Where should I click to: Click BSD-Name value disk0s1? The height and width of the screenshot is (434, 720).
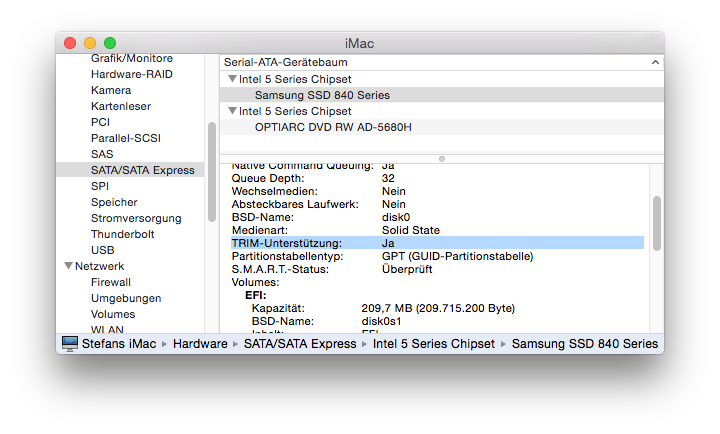(381, 321)
